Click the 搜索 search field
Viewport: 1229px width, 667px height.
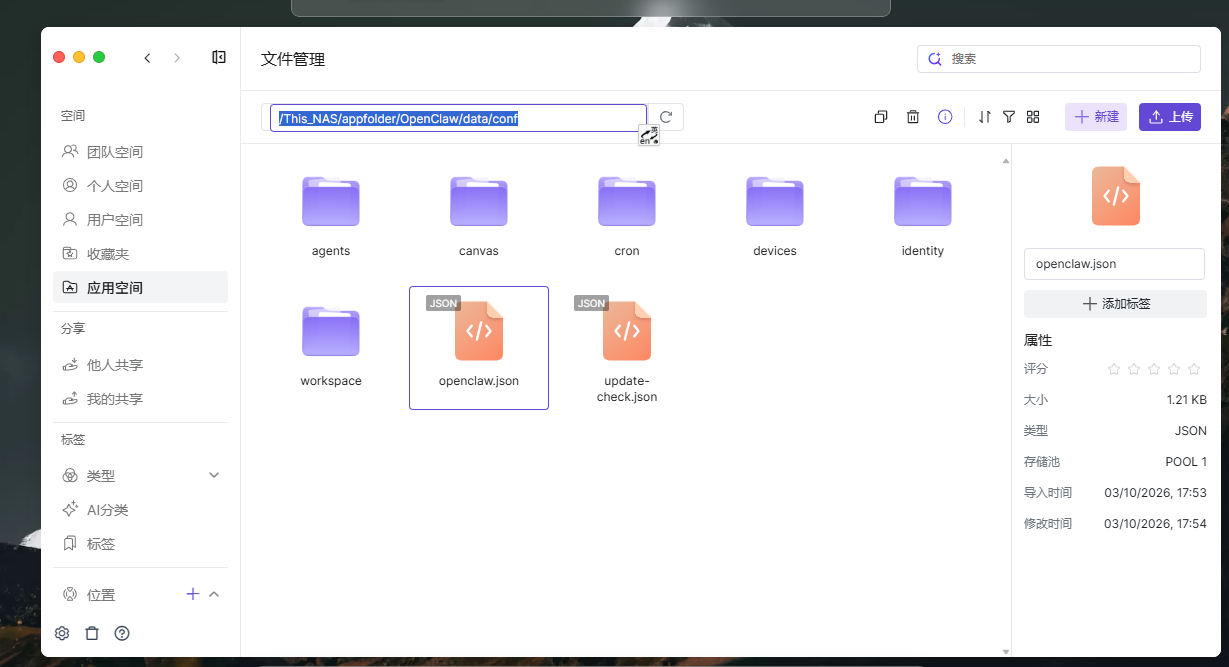coord(1070,59)
